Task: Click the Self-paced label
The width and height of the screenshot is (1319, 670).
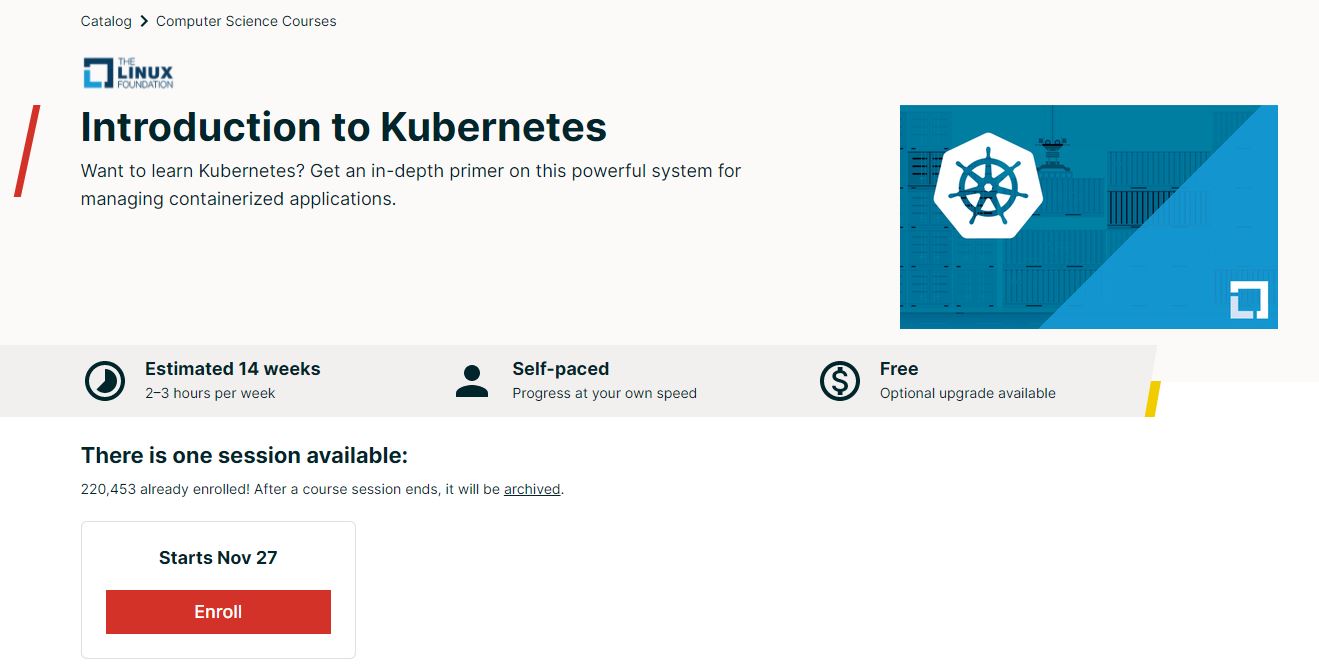Action: (x=560, y=369)
